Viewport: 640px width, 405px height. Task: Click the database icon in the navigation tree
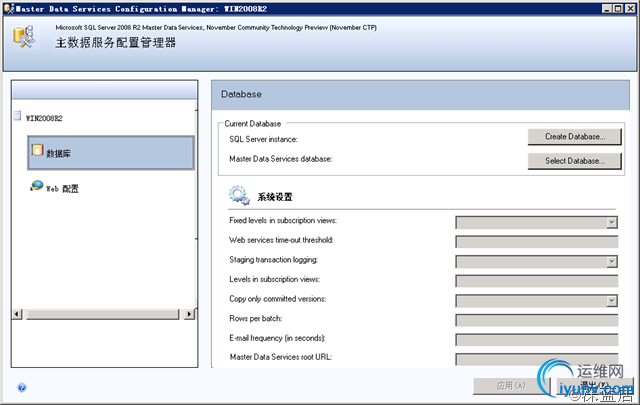pyautogui.click(x=37, y=150)
